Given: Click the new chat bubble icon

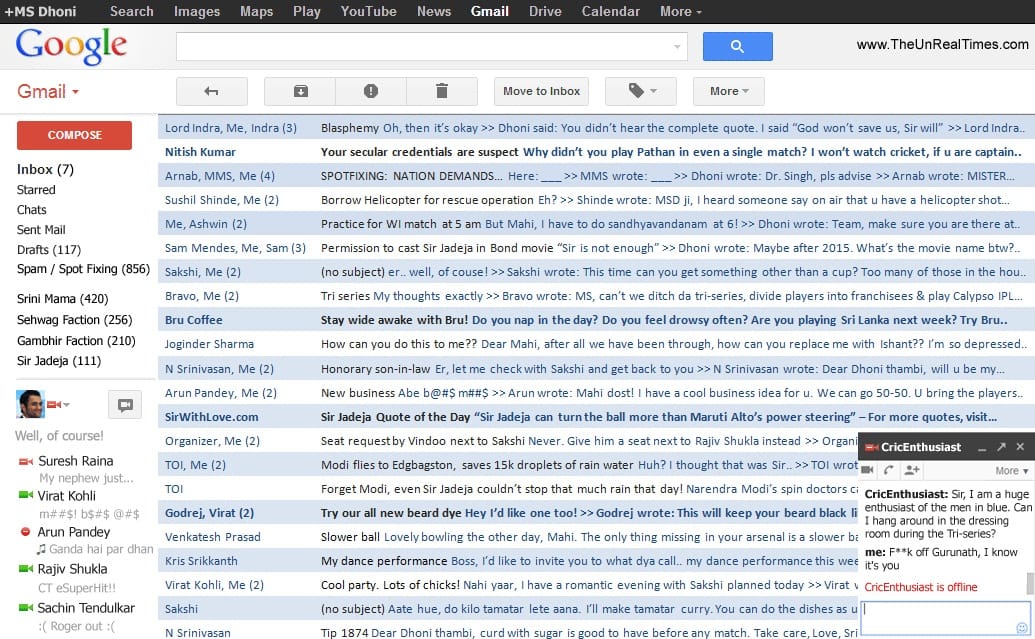Looking at the screenshot, I should (125, 404).
